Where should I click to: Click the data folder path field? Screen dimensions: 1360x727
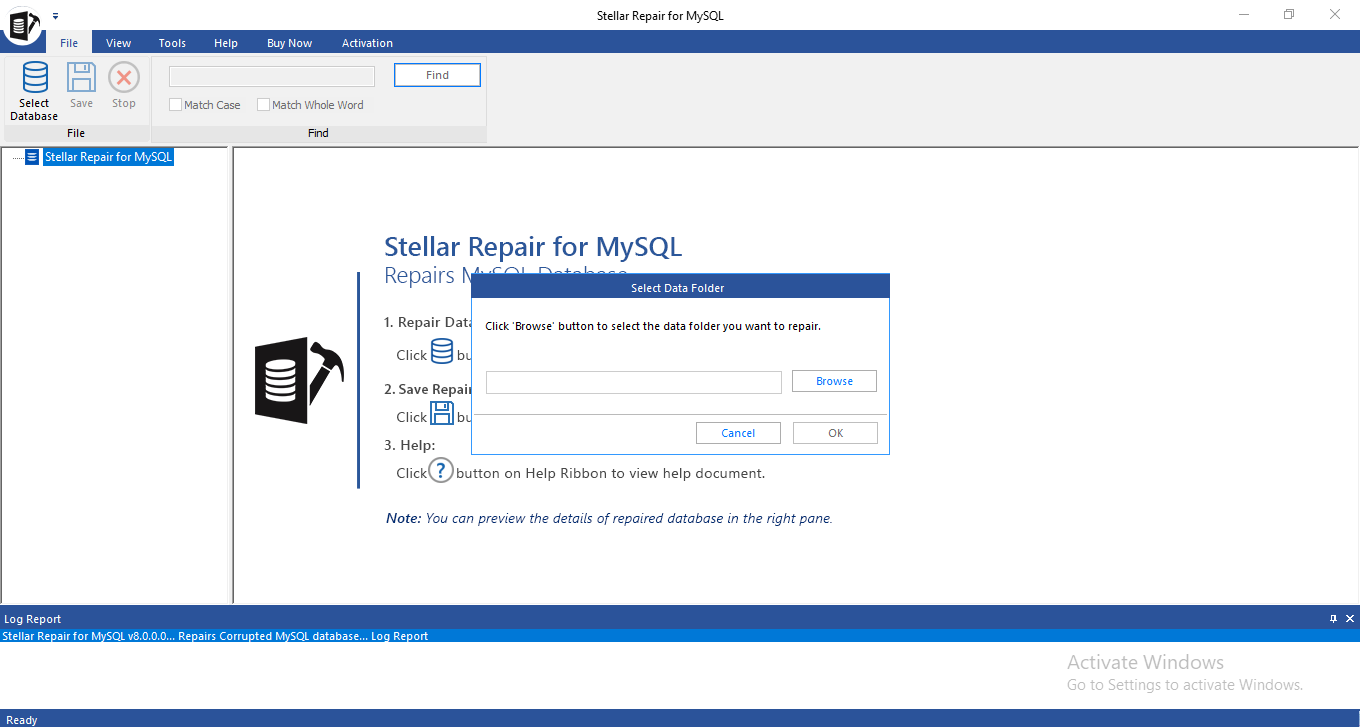tap(633, 382)
